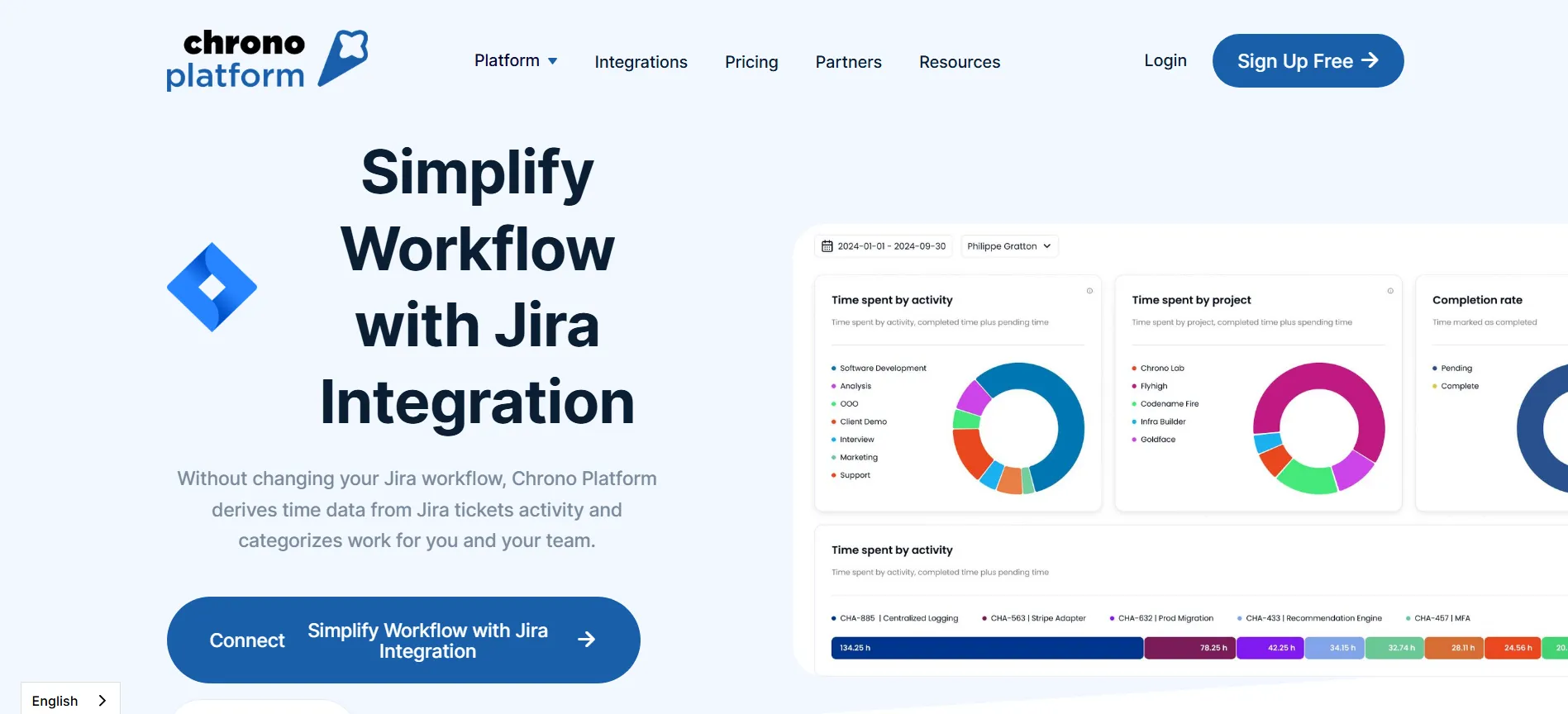The width and height of the screenshot is (1568, 714).
Task: Open the Resources menu item
Action: coord(960,62)
